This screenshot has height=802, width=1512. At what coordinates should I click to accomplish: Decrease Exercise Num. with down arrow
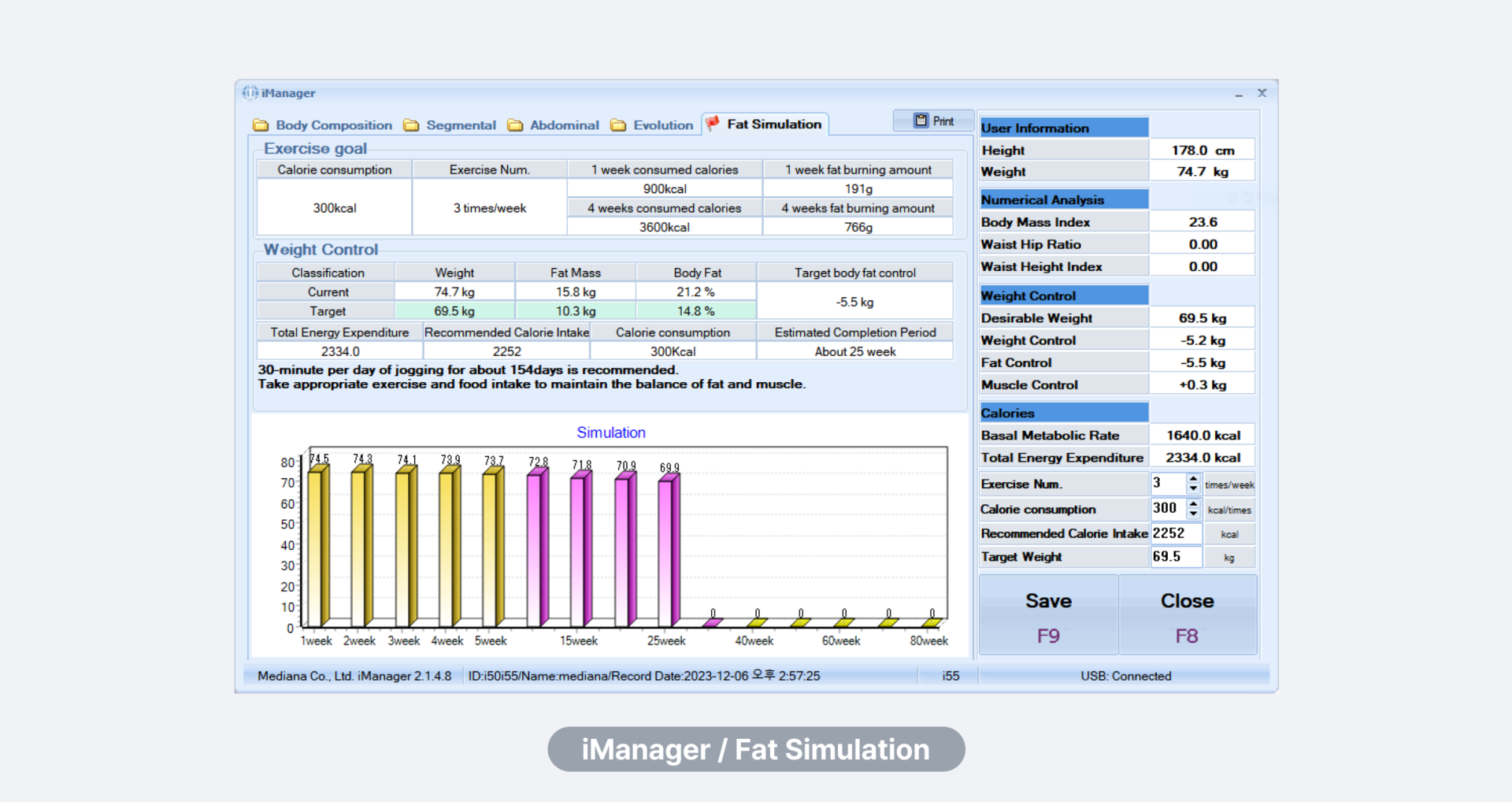pos(1193,488)
